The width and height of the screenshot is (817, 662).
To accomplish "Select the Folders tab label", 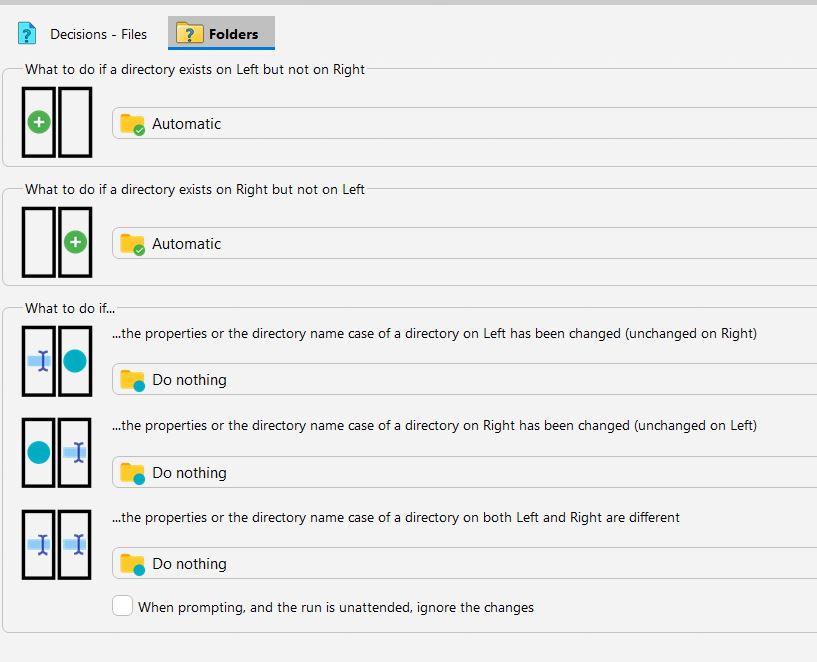I will pyautogui.click(x=233, y=34).
